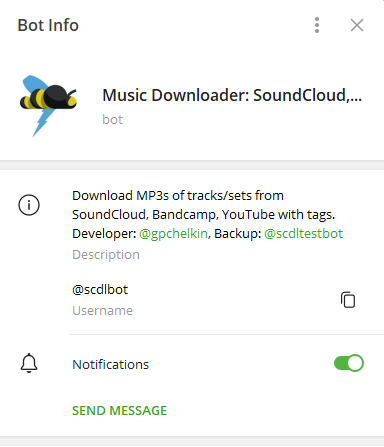Viewport: 384px width, 447px height.
Task: Click the gray Description label
Action: point(106,255)
